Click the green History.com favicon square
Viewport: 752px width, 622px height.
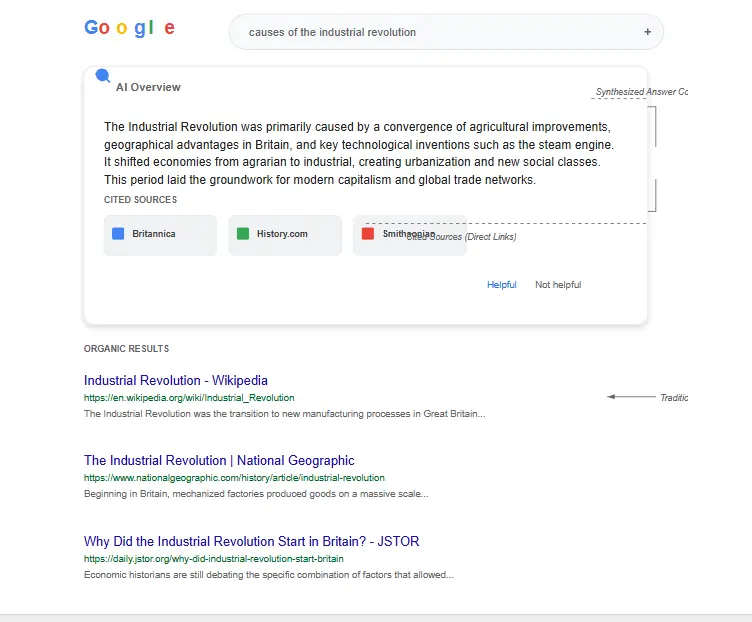pyautogui.click(x=243, y=234)
